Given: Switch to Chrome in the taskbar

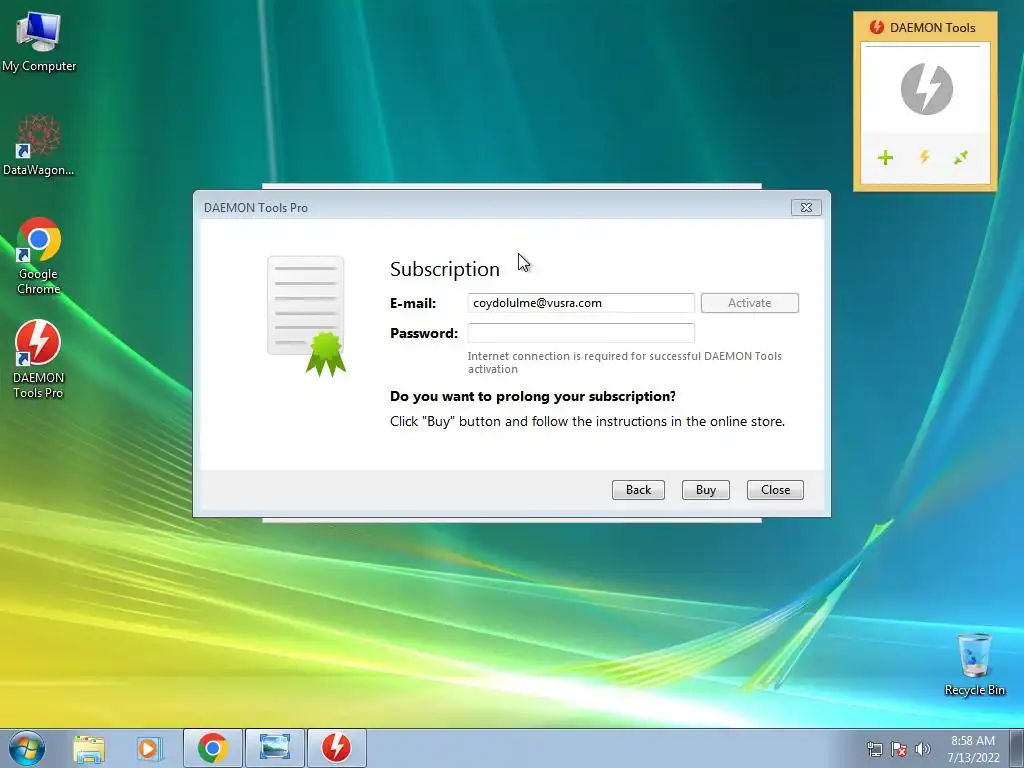Looking at the screenshot, I should click(x=213, y=748).
